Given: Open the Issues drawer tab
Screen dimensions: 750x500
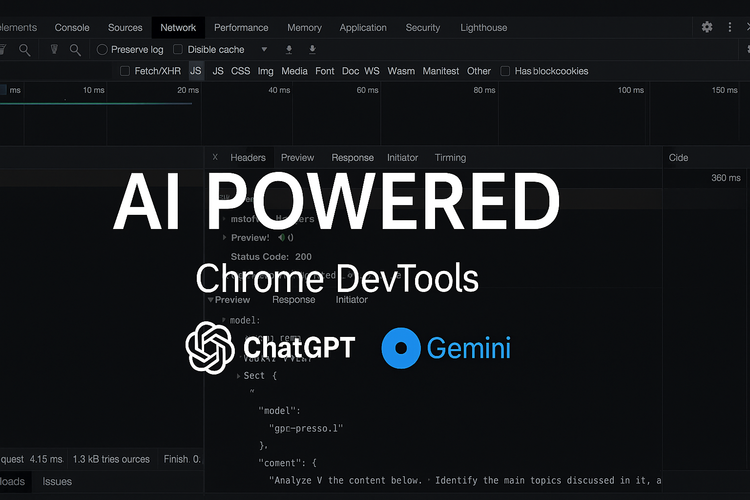Looking at the screenshot, I should pos(57,481).
